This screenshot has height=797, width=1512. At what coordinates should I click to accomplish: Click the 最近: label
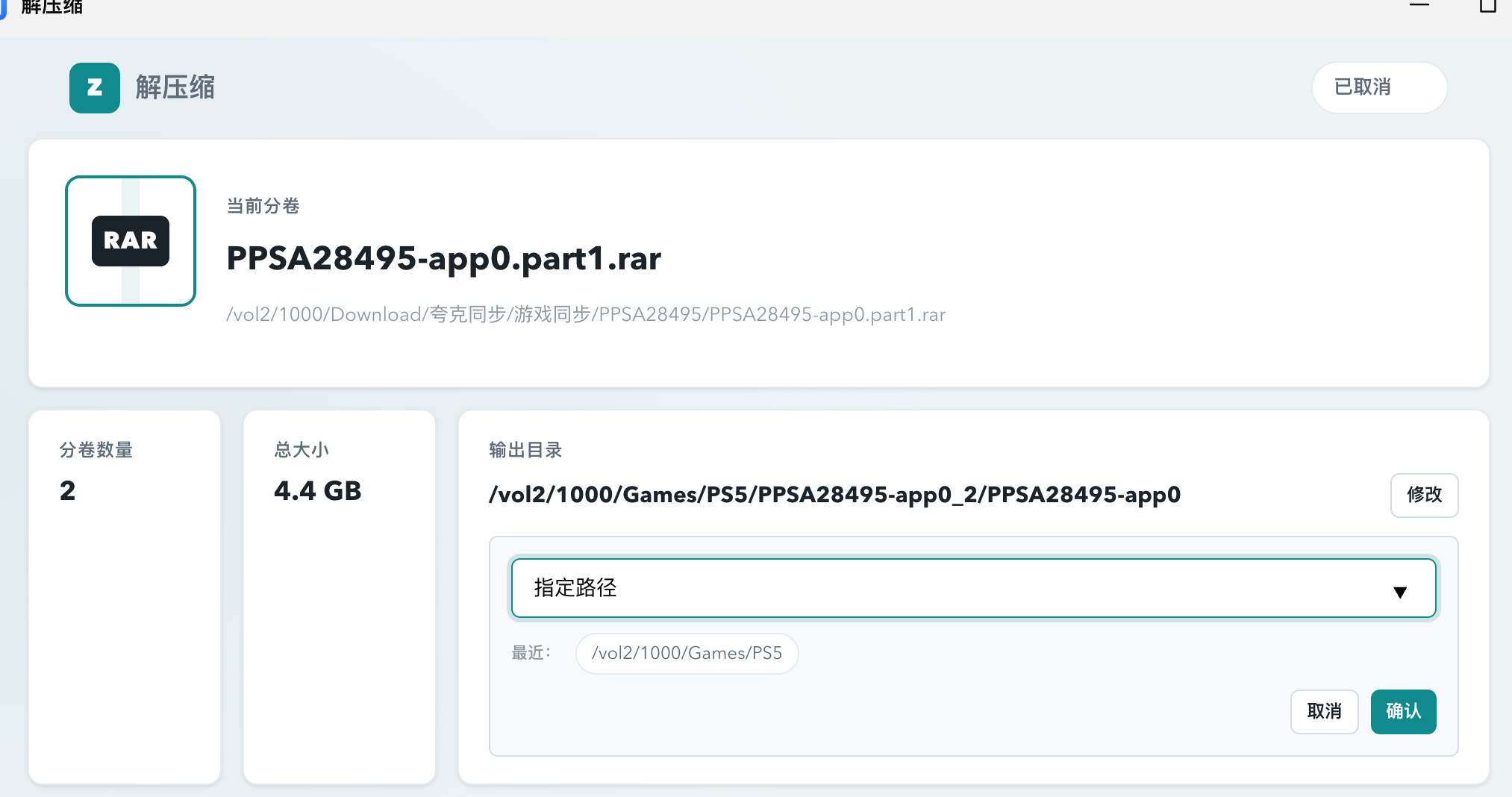click(x=531, y=653)
